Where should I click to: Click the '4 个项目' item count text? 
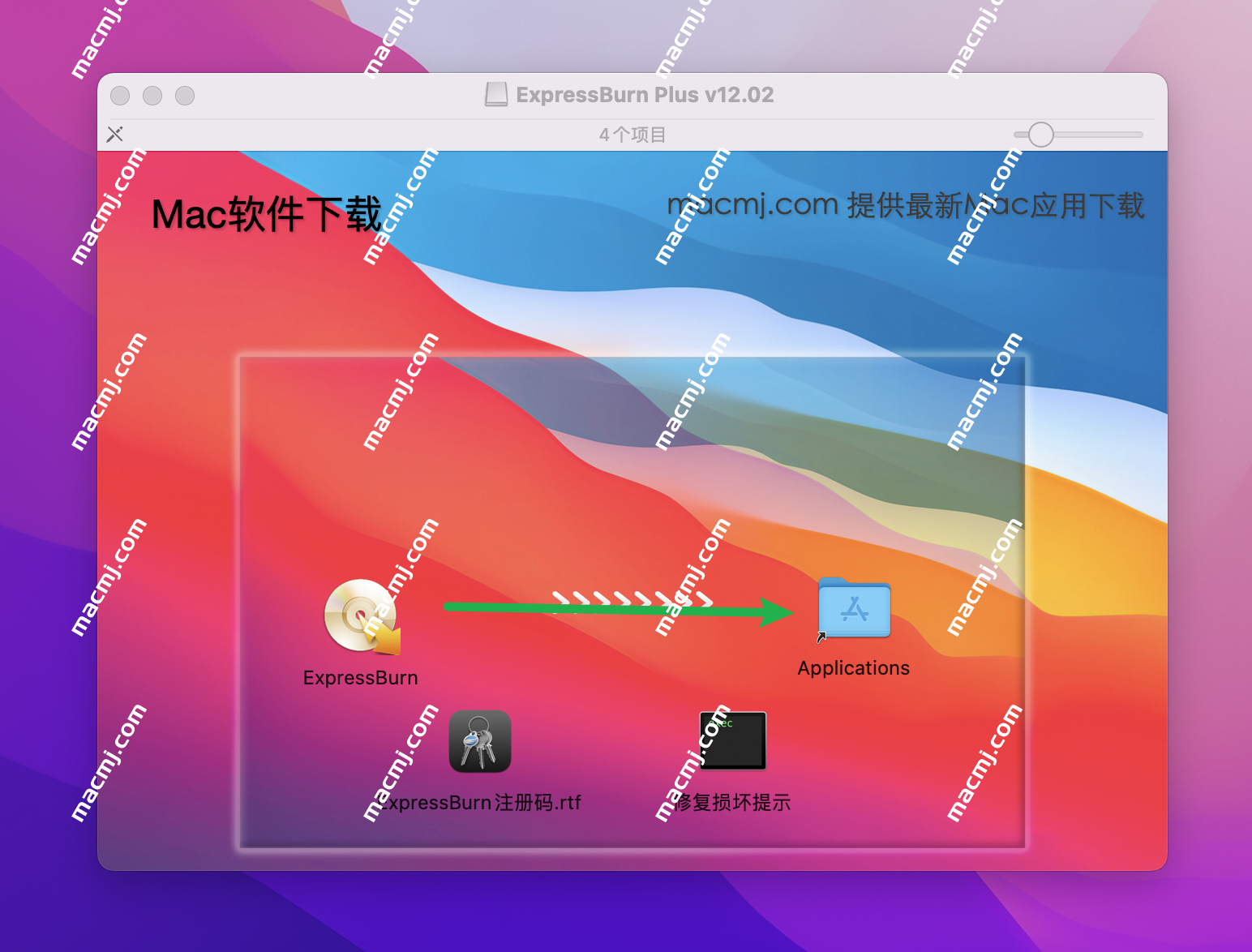(x=632, y=135)
